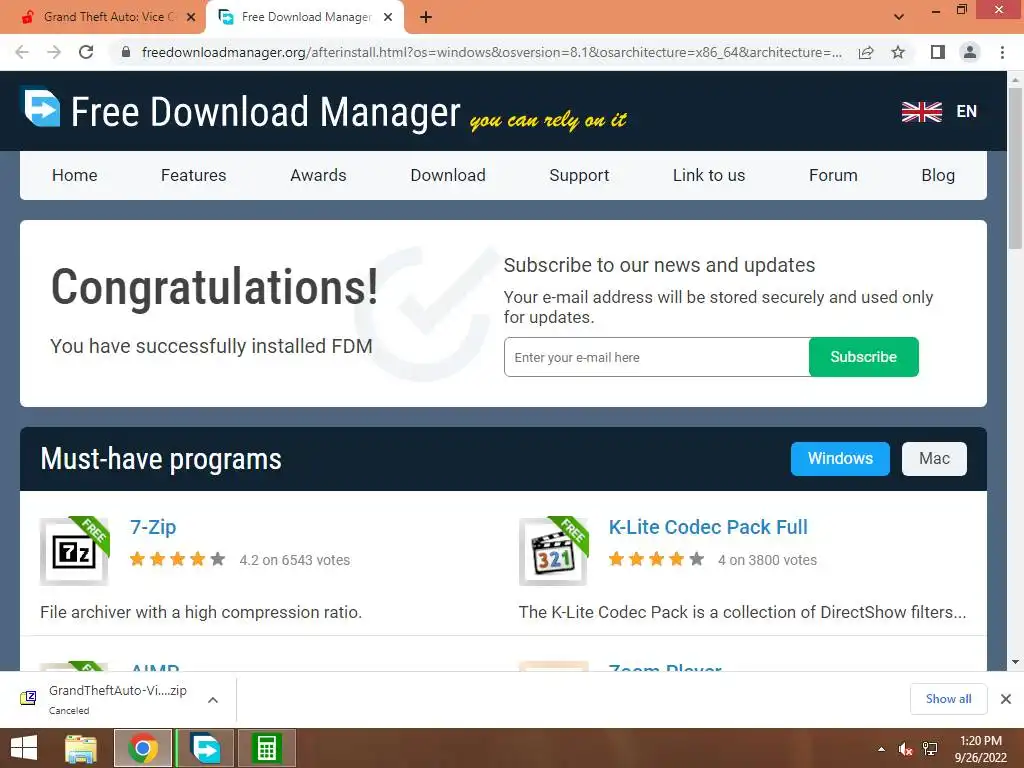
Task: Open the Blog menu item
Action: (938, 175)
